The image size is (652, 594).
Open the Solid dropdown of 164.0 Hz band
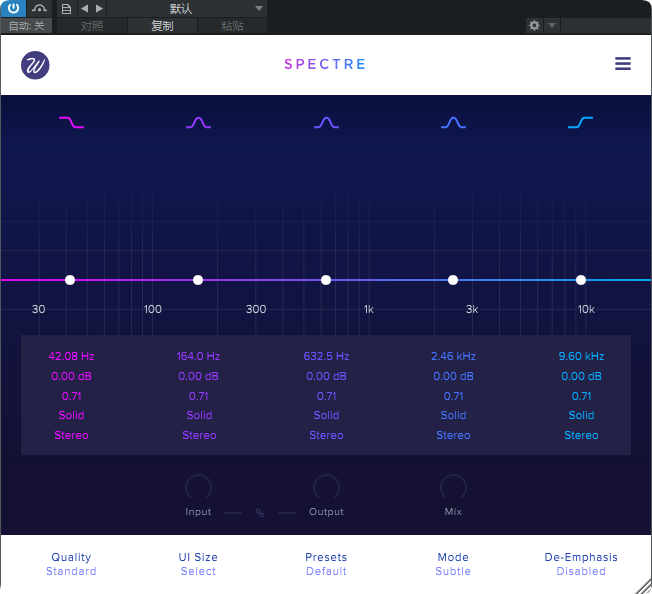click(x=199, y=415)
